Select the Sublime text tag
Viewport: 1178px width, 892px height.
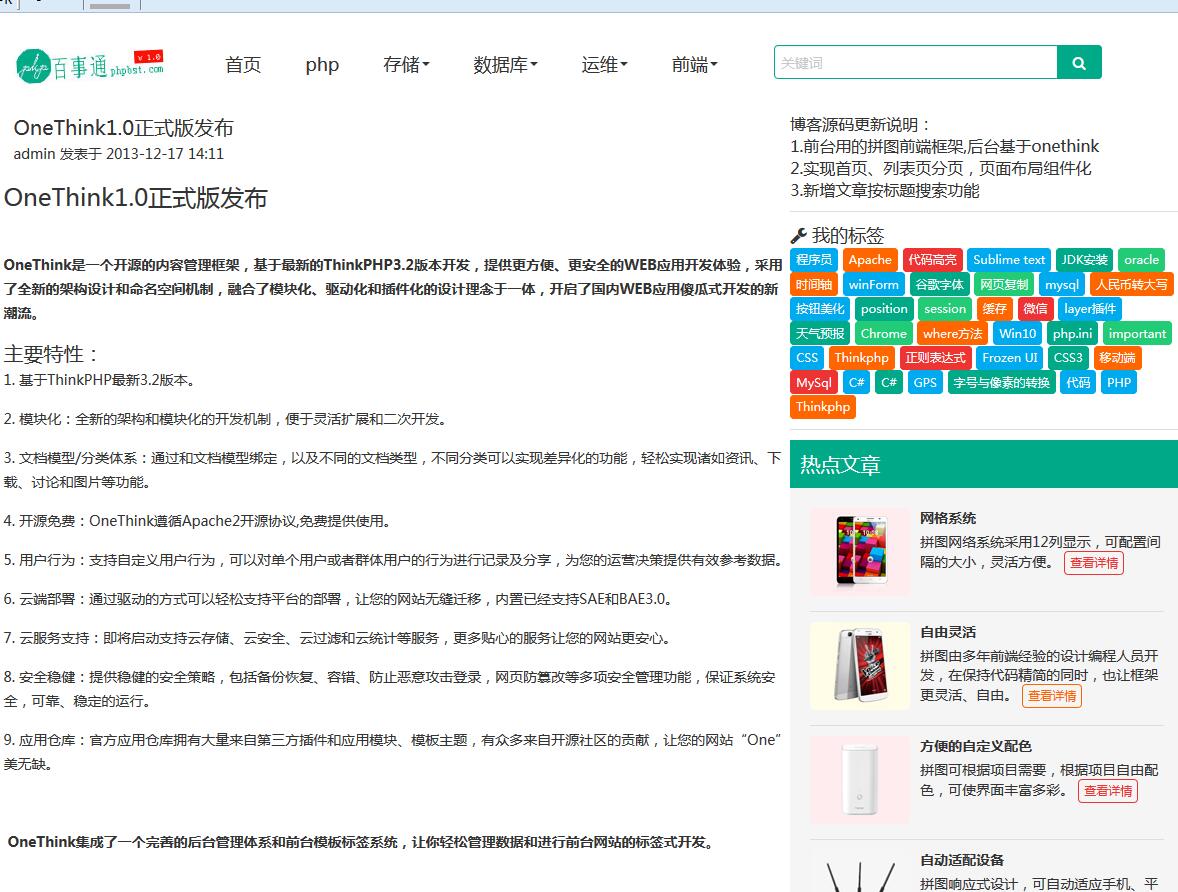[1008, 260]
